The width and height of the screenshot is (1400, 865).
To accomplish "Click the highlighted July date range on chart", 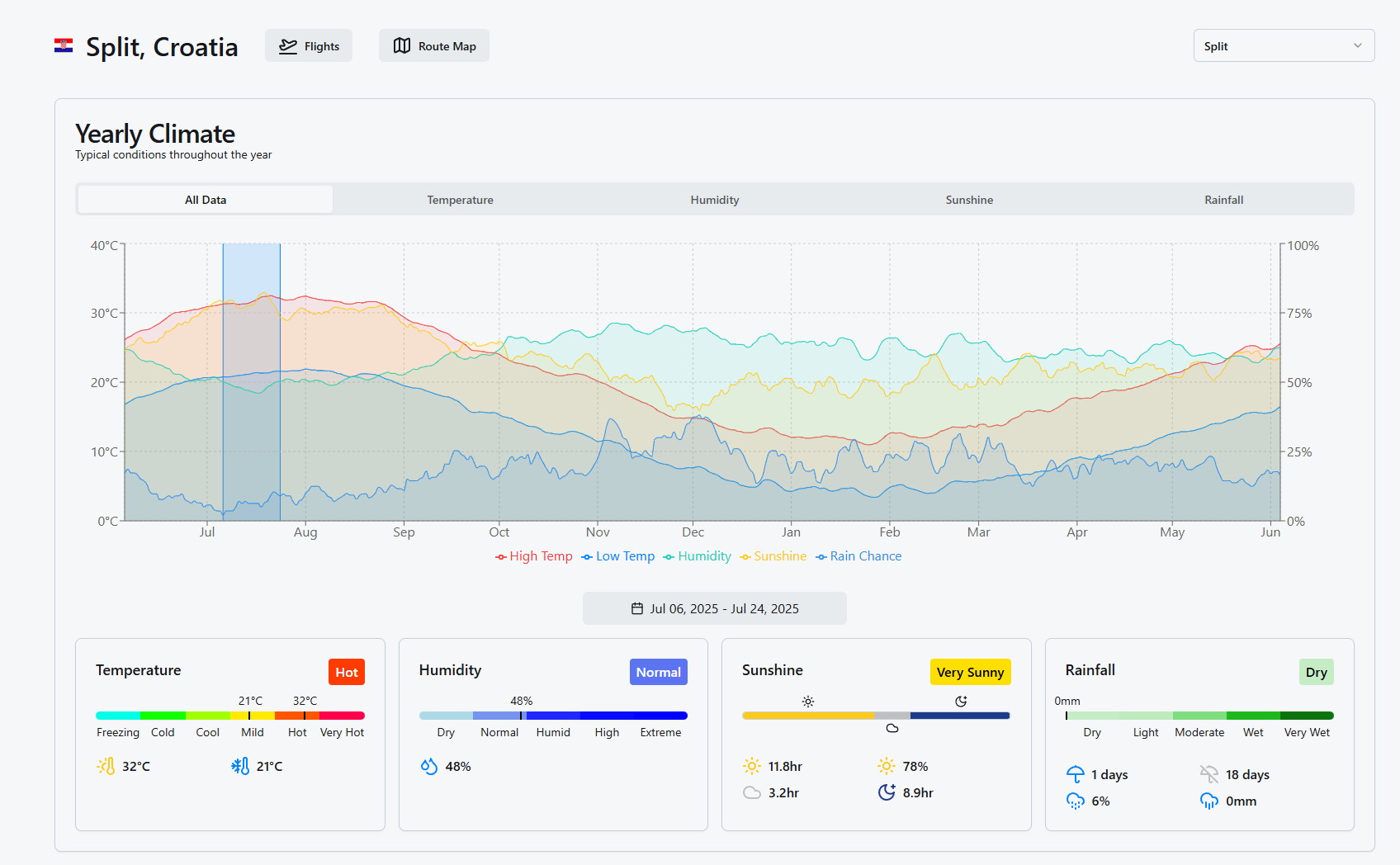I will (x=251, y=381).
